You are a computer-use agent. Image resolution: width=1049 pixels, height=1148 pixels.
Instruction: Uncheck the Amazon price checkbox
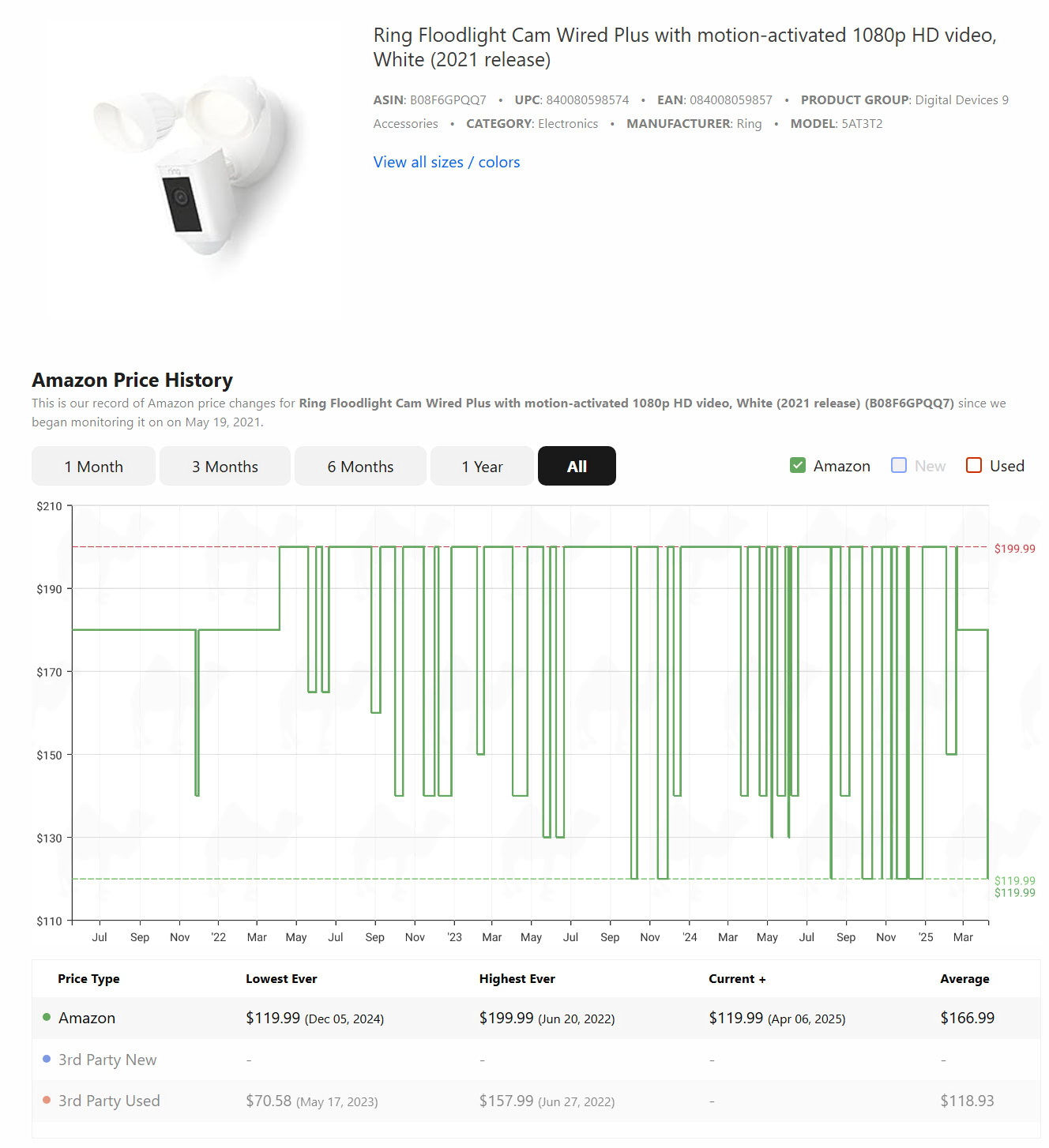click(x=798, y=465)
